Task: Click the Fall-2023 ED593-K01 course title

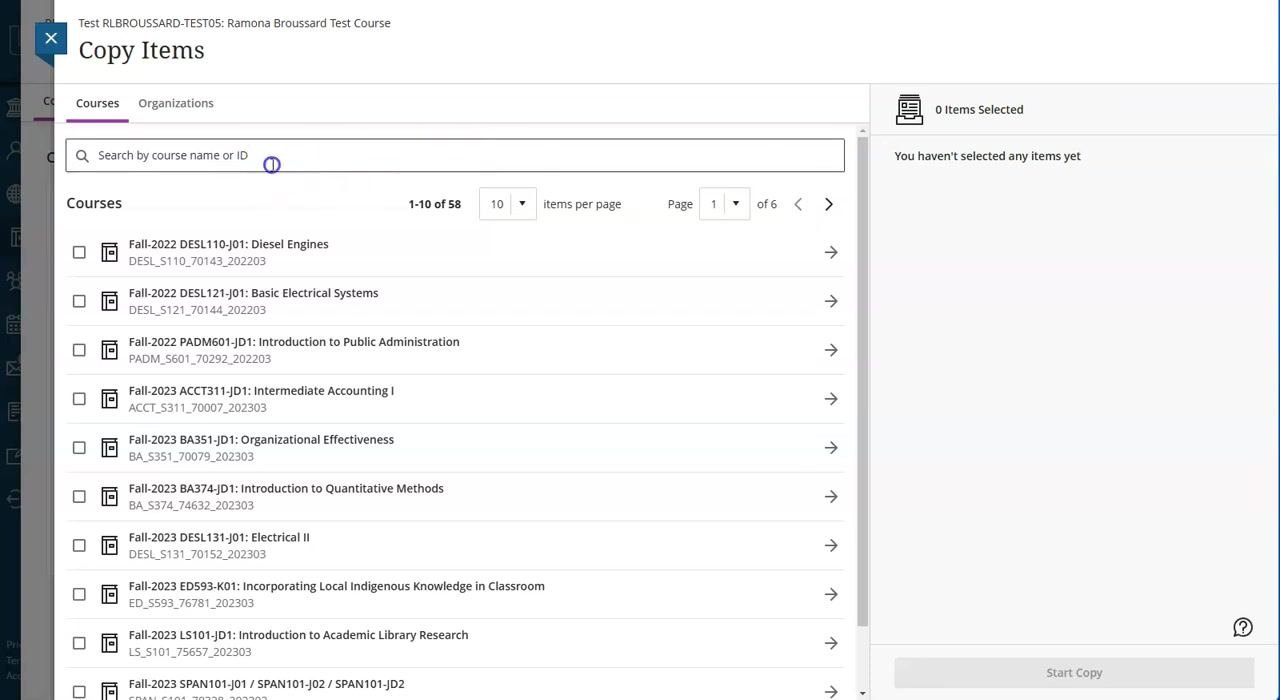Action: [337, 587]
